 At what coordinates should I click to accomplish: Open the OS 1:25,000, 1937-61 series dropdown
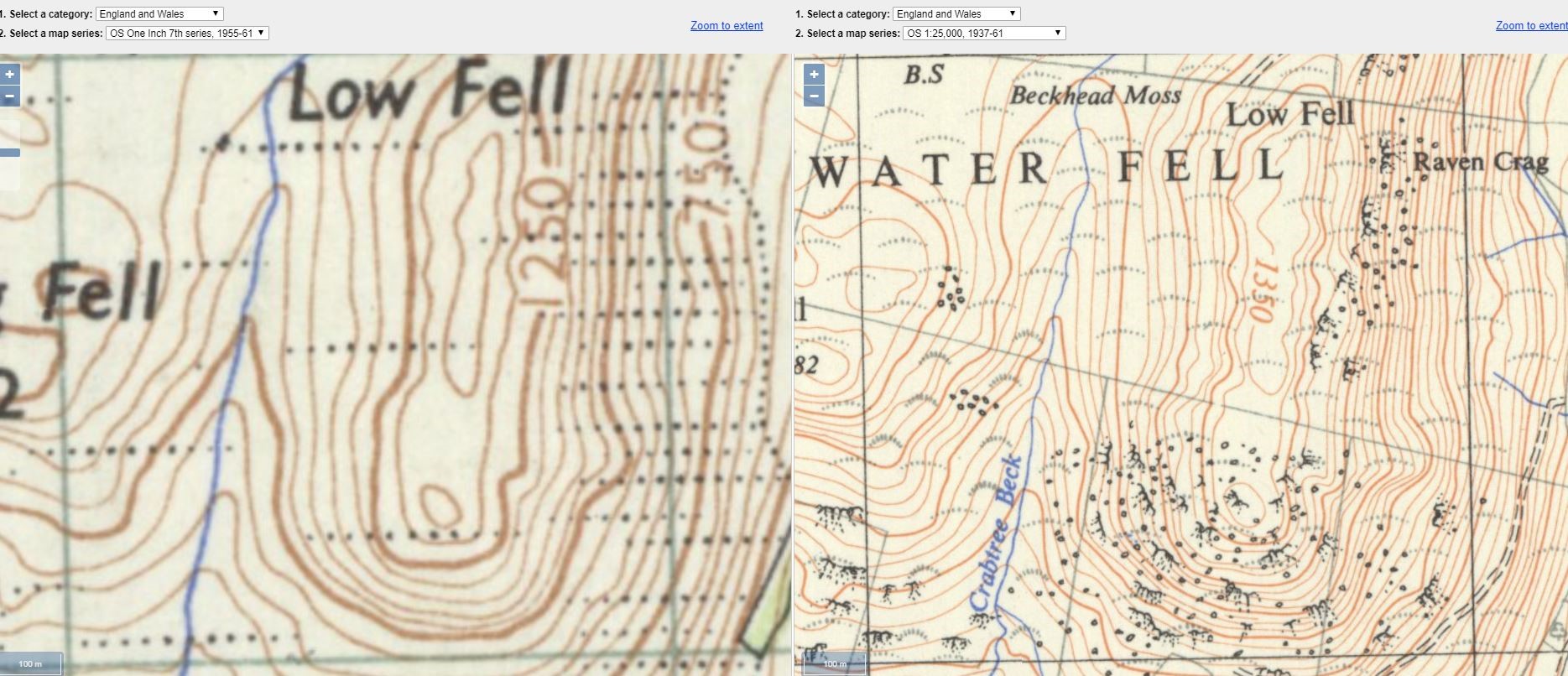983,34
